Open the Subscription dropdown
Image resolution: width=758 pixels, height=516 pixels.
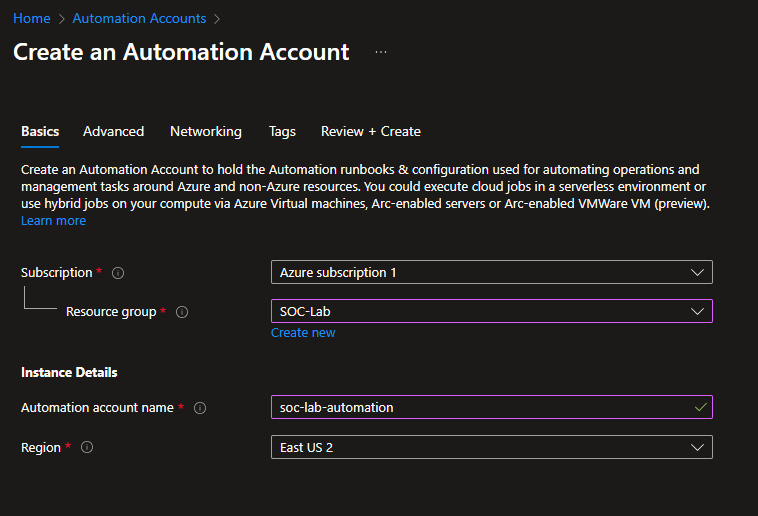click(491, 272)
